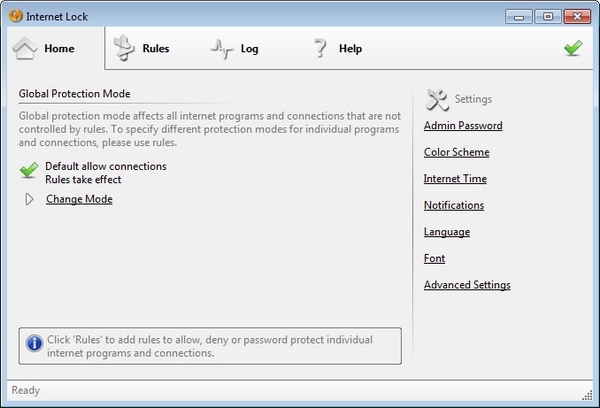
Task: Click the blue info icon in hint box
Action: [x=34, y=344]
